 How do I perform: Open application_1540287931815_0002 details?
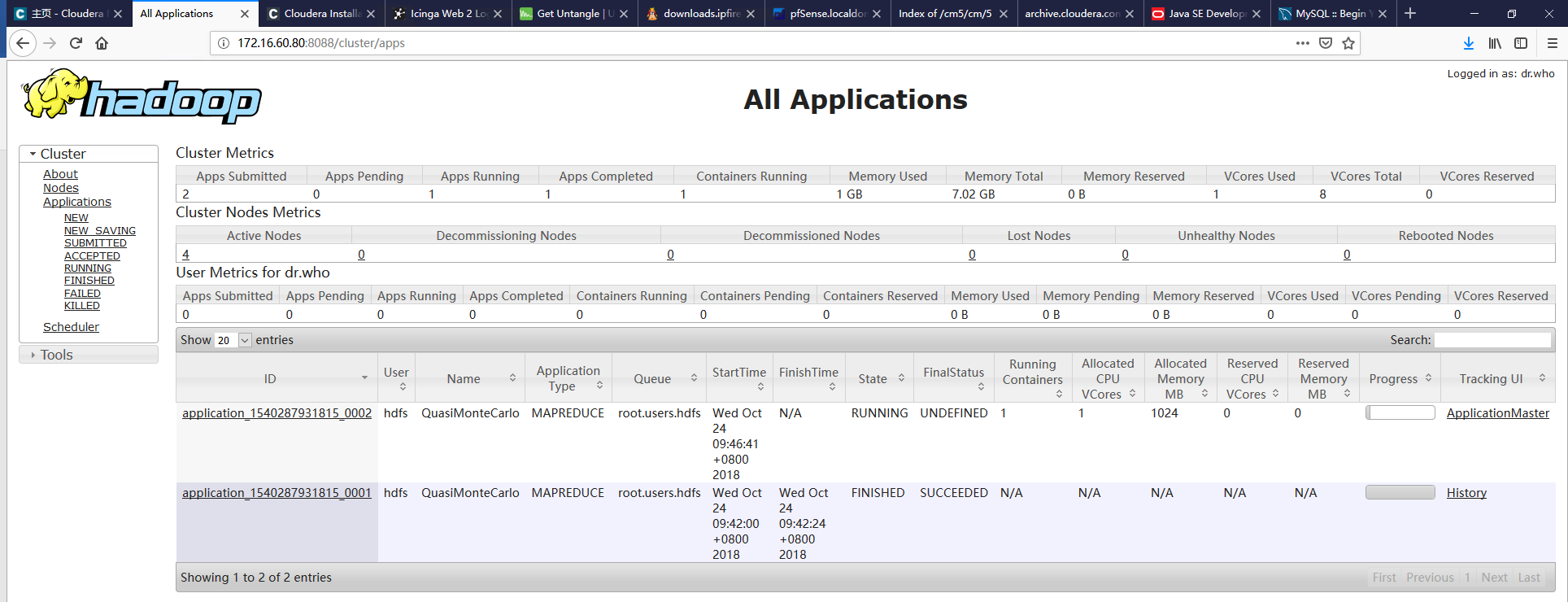point(277,413)
